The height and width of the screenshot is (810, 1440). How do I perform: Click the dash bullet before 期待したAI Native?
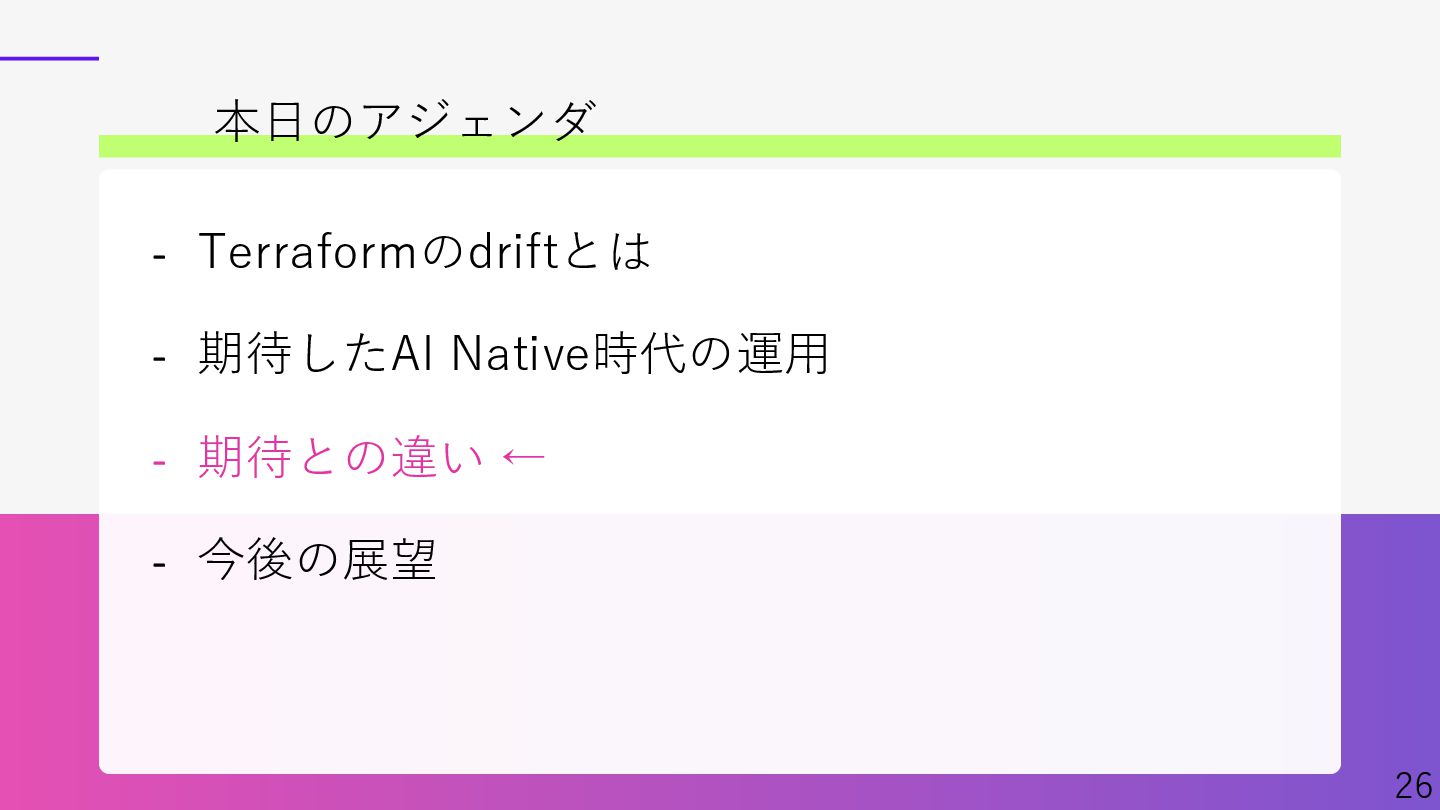(x=158, y=359)
